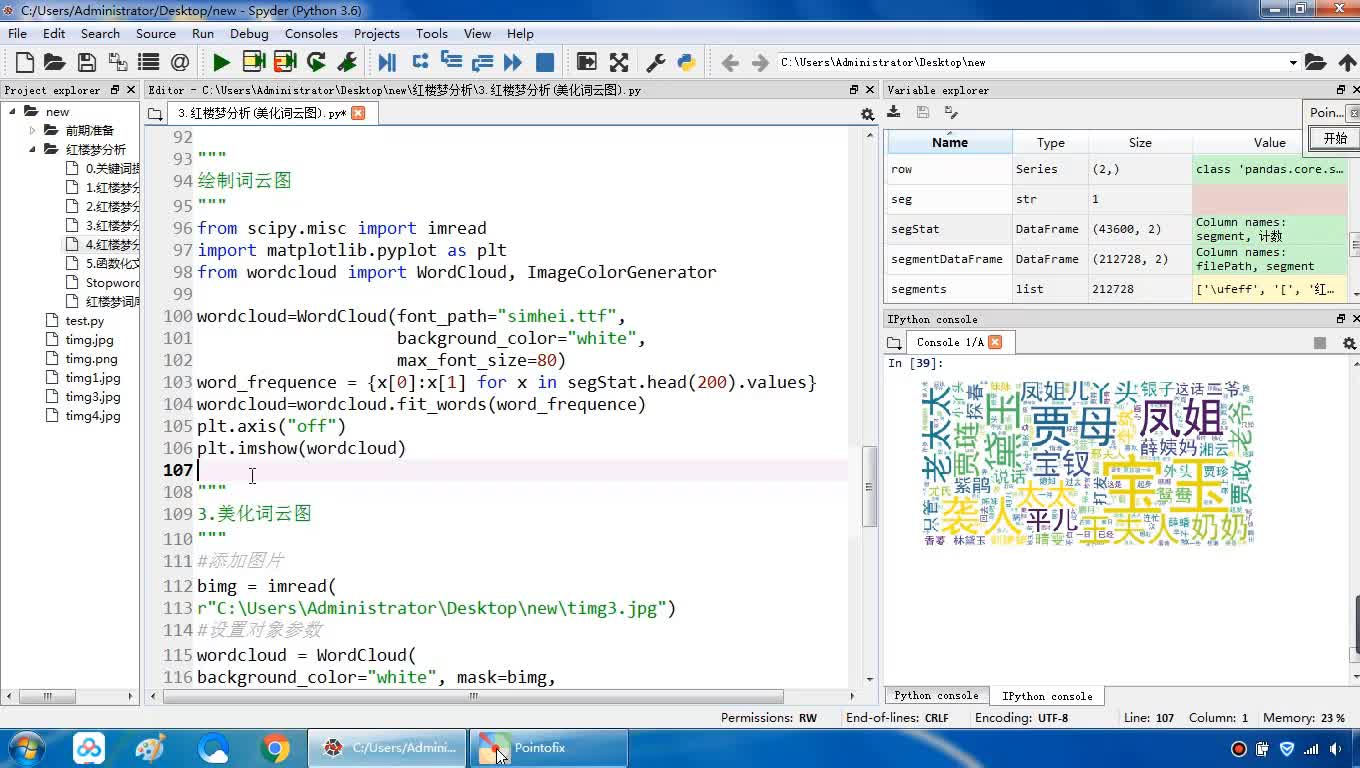
Task: Click the New file icon in the toolbar
Action: 25,62
